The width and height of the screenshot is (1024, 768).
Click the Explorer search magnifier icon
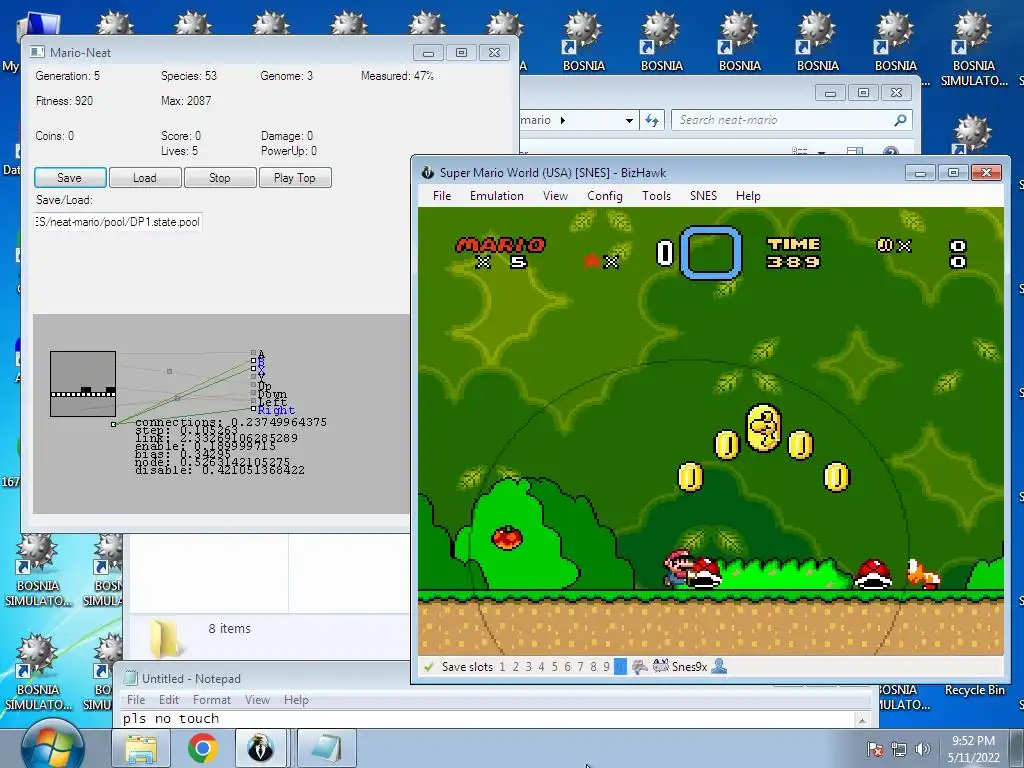(901, 120)
